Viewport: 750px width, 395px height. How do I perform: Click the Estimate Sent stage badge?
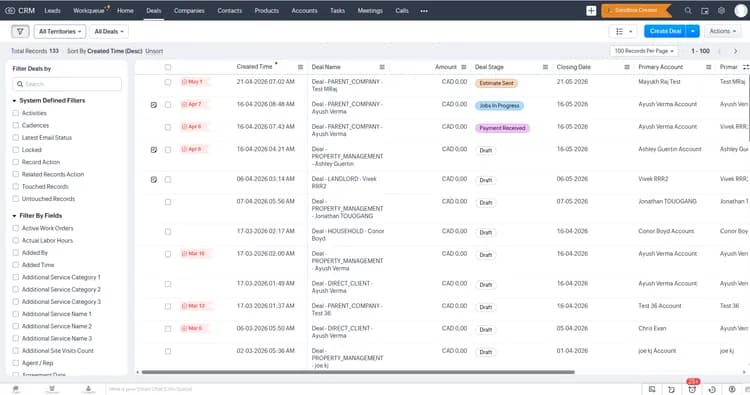(496, 83)
